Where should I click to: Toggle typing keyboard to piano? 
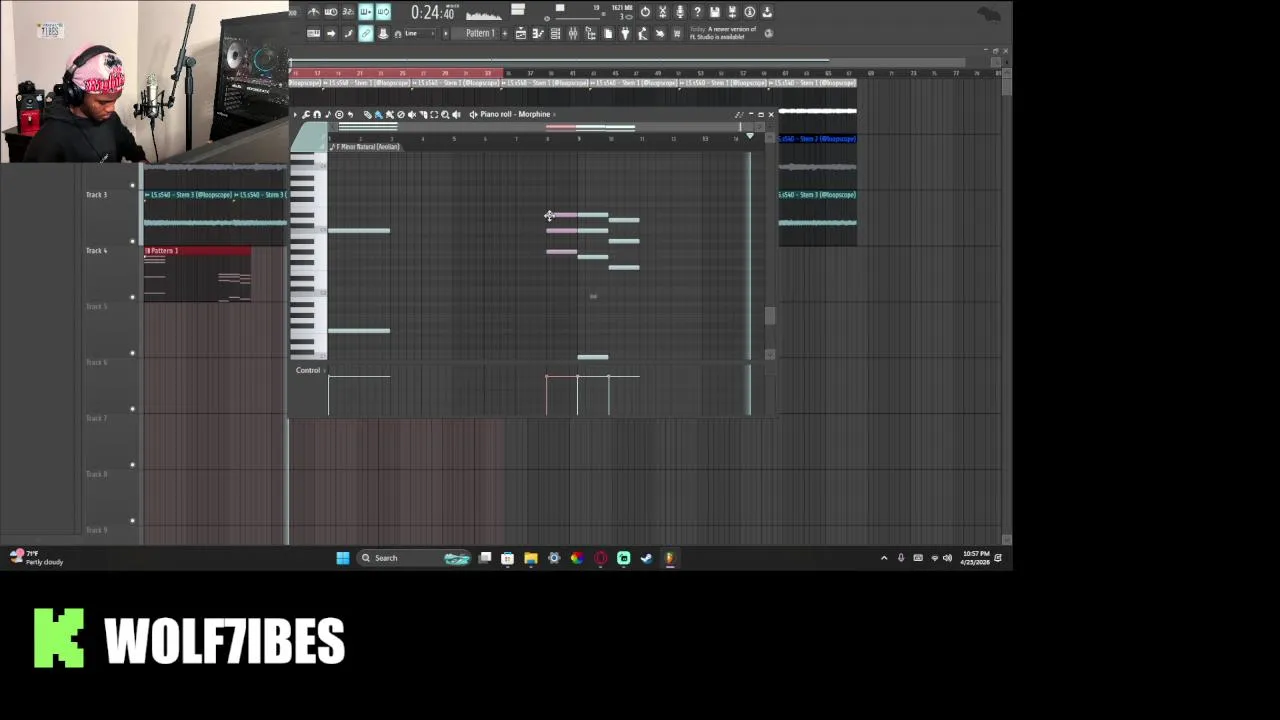313,33
